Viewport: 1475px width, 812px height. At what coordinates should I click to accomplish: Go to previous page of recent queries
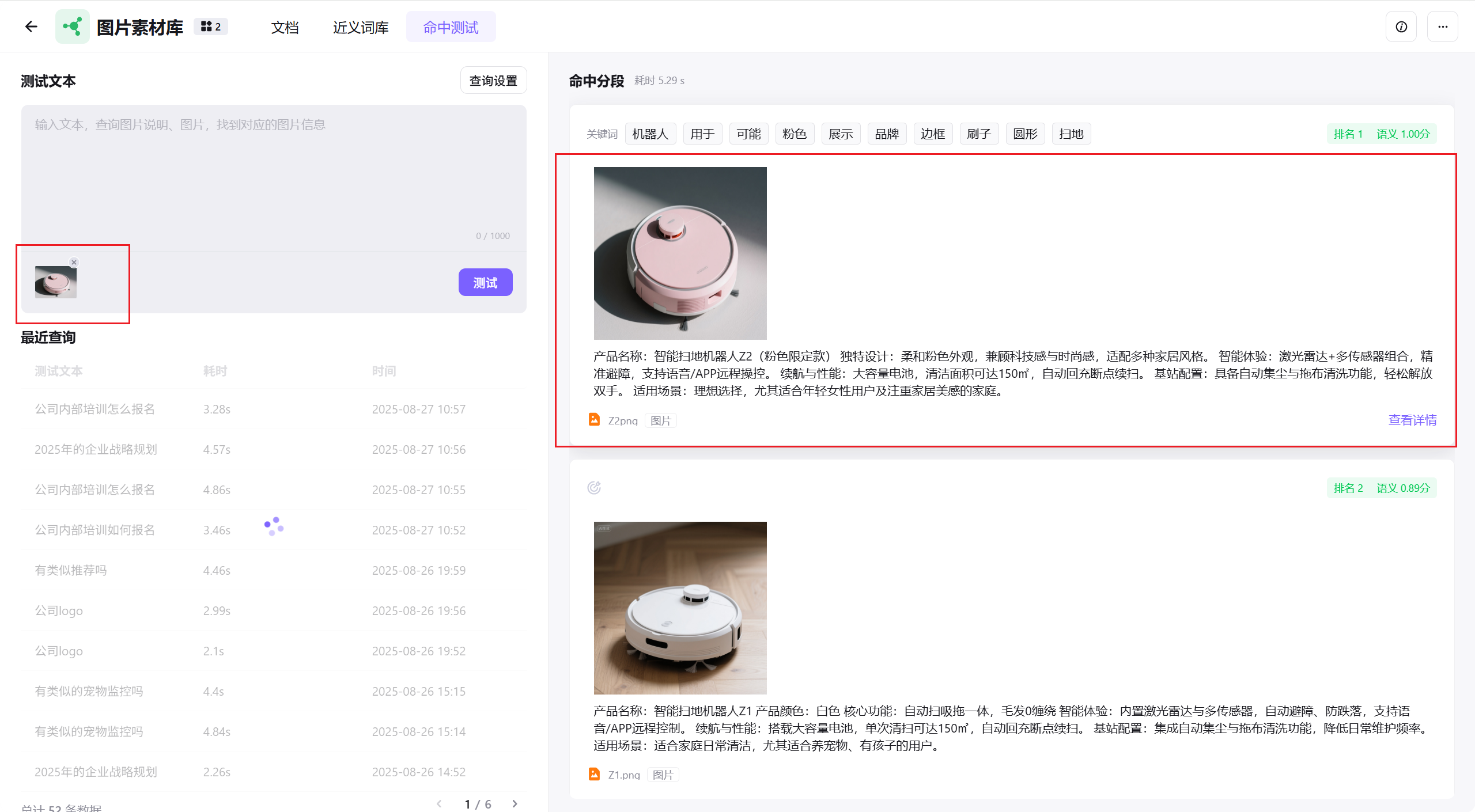pos(439,804)
